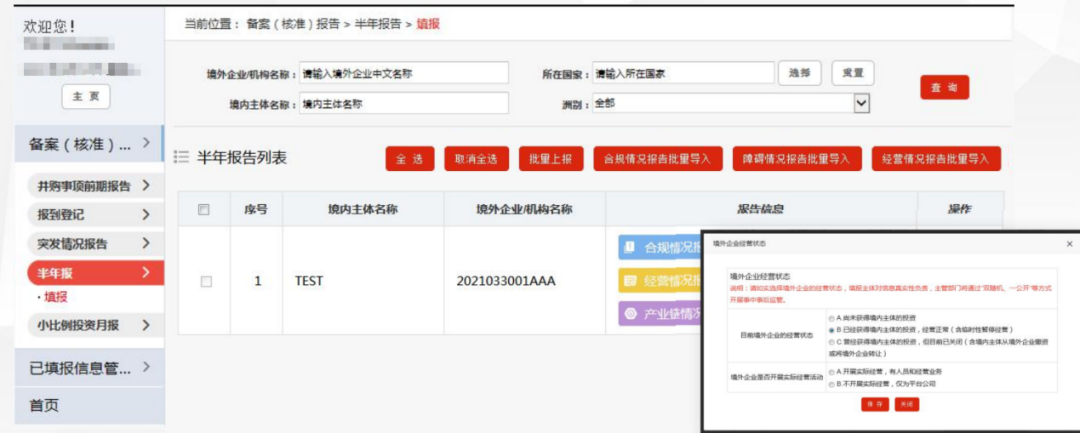
Task: Click the icon on 产业链情况 purple button
Action: 629,313
